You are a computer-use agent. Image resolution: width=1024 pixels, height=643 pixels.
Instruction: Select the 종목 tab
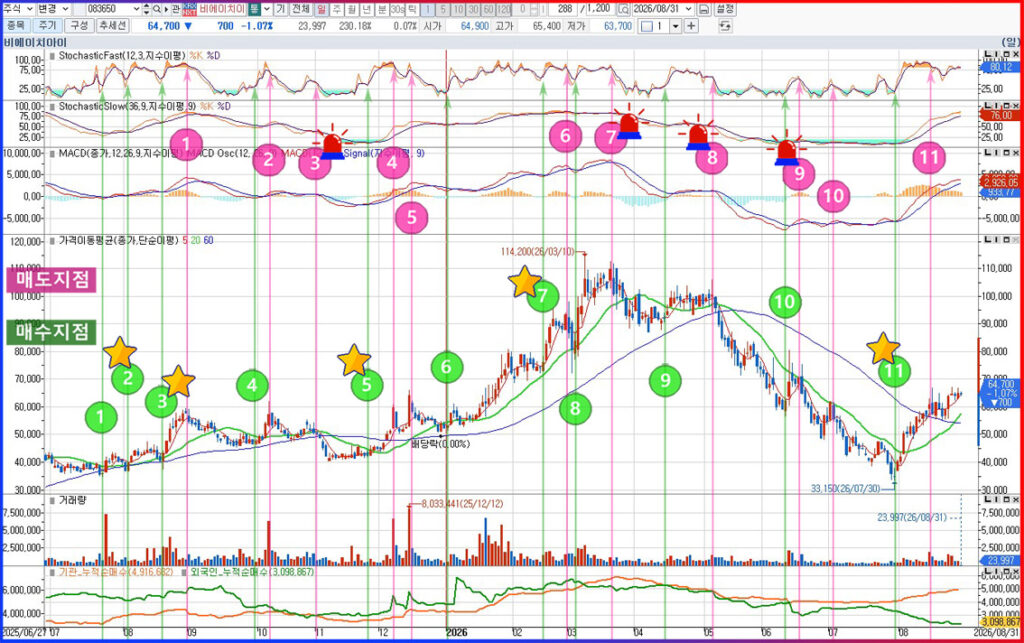15,25
